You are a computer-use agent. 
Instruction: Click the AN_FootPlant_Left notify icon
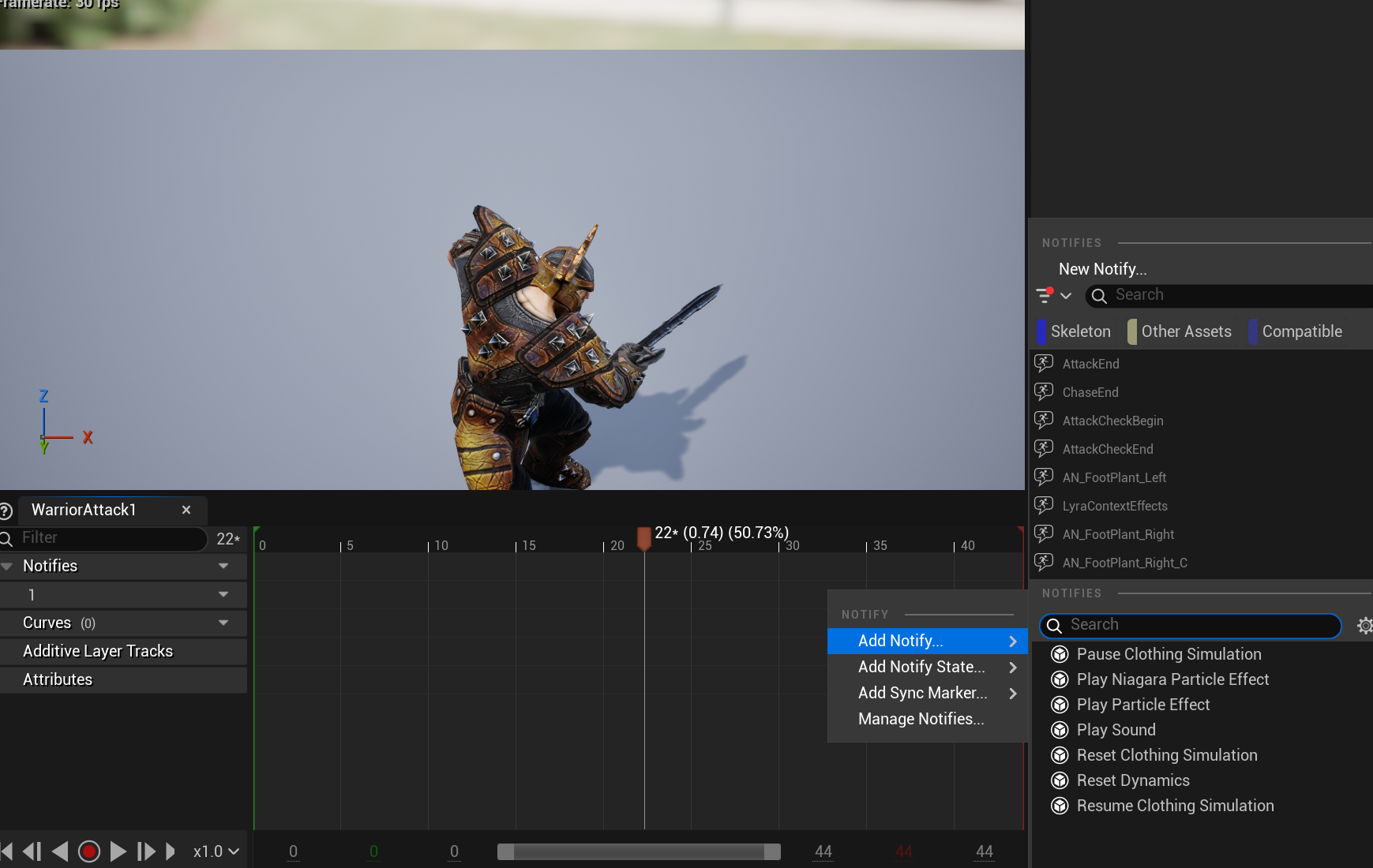[1044, 477]
